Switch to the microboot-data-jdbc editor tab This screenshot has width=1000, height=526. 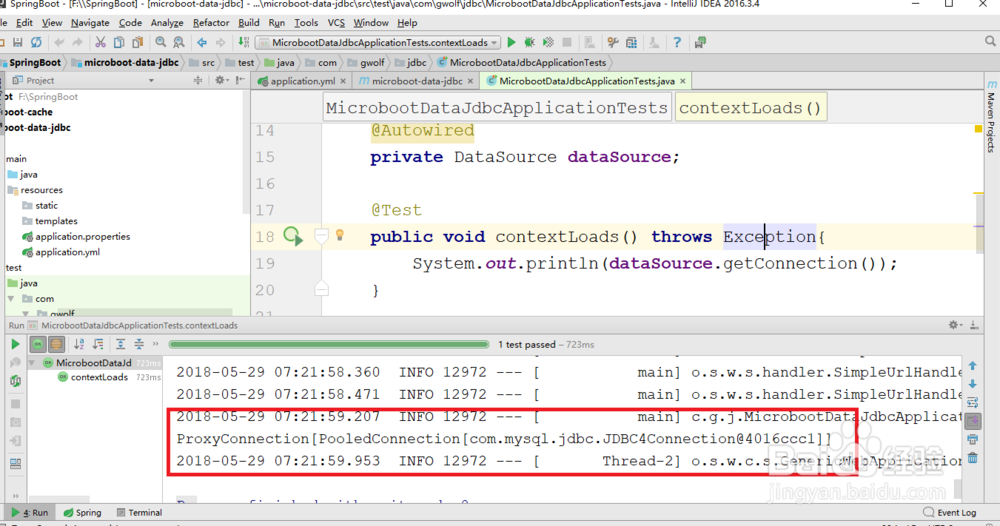[416, 81]
